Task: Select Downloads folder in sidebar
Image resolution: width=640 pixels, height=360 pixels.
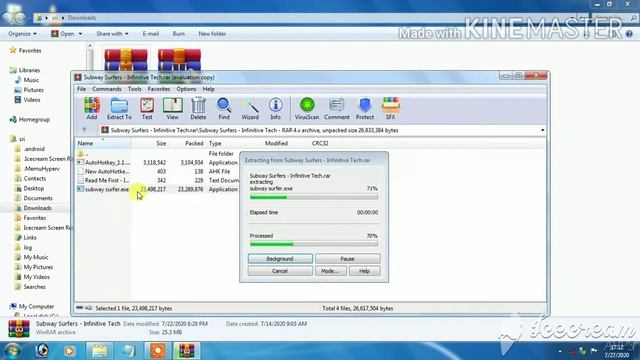Action: [x=33, y=208]
